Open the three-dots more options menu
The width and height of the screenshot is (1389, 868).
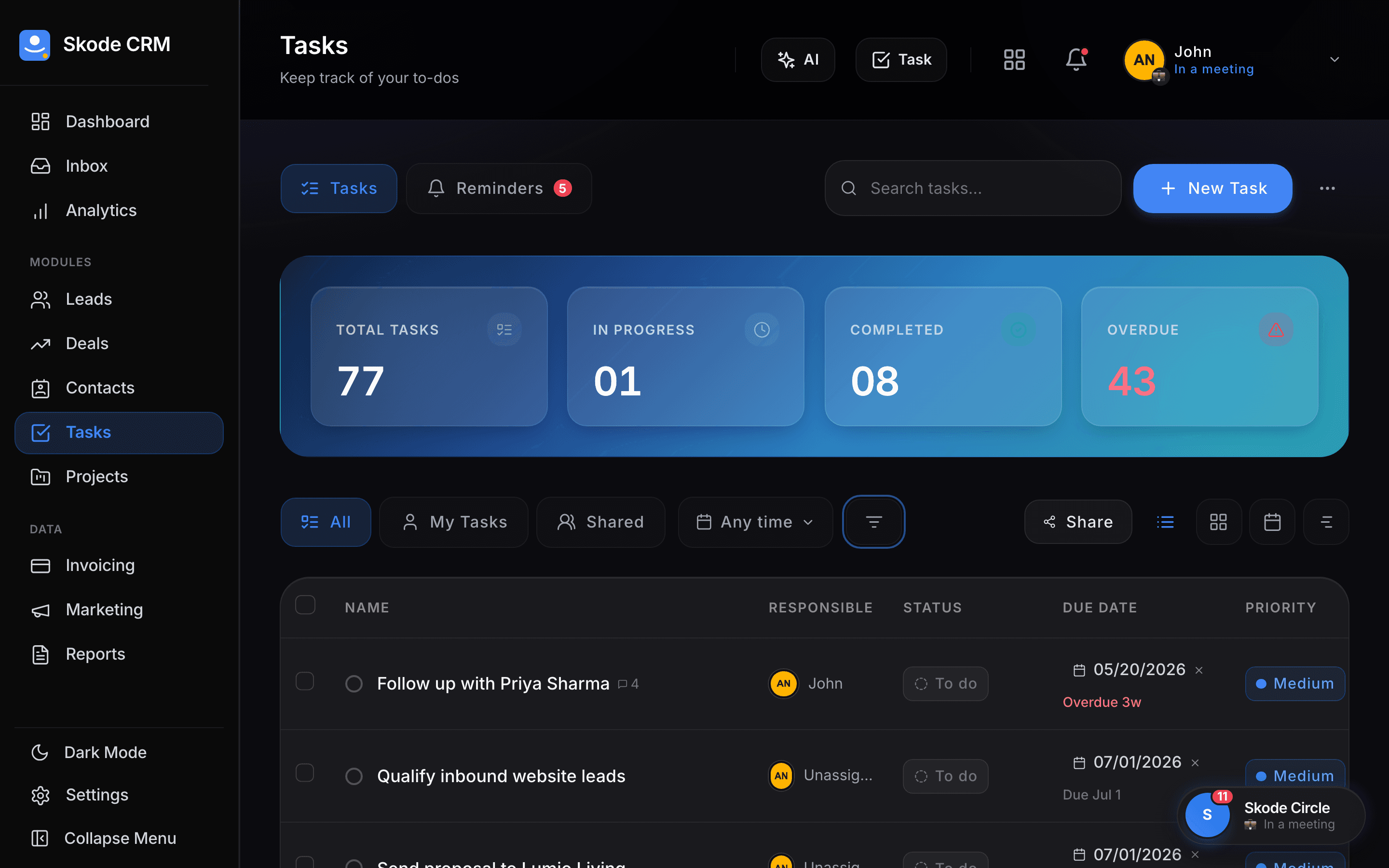[1327, 188]
